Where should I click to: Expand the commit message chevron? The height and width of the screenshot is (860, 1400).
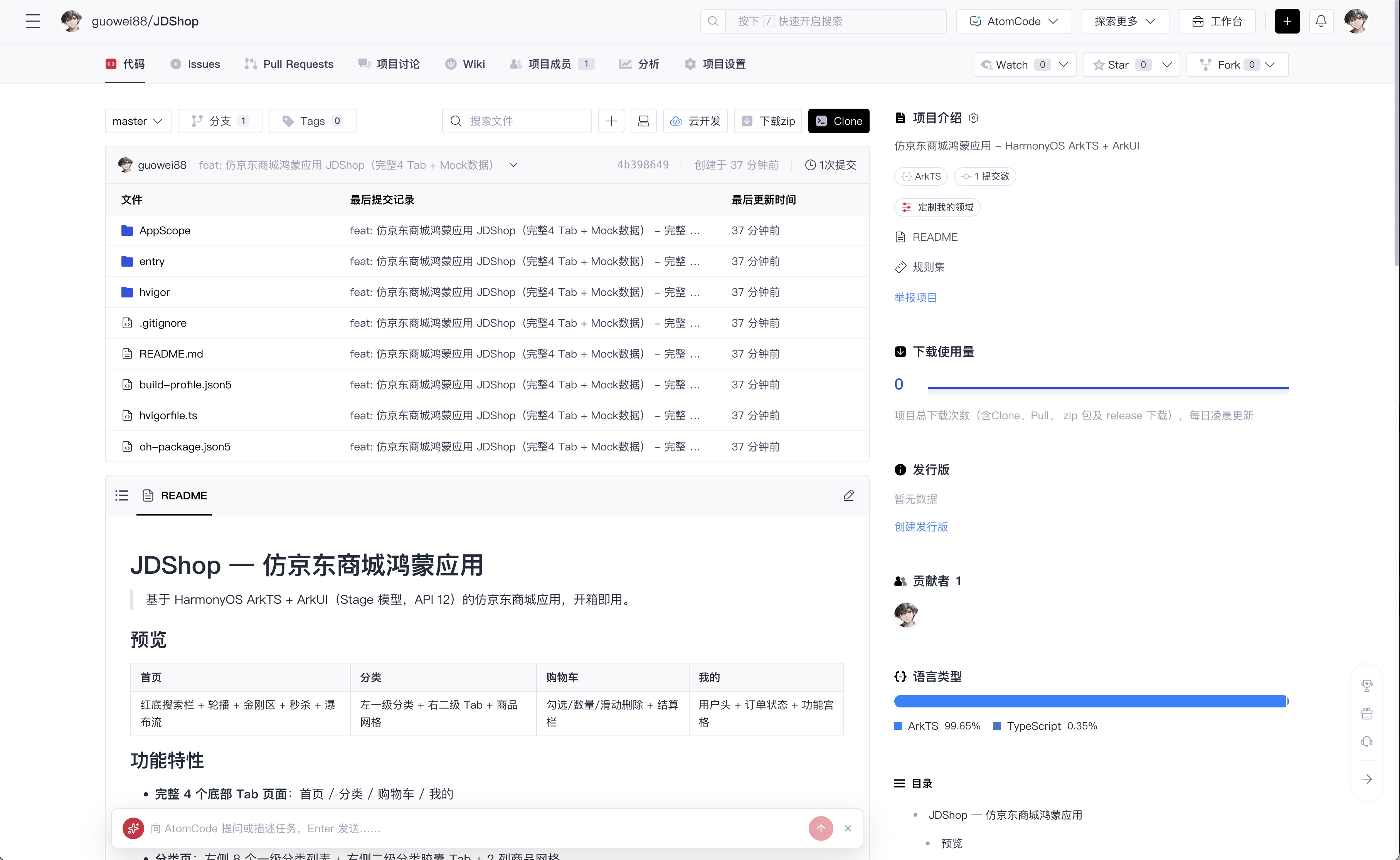point(513,165)
